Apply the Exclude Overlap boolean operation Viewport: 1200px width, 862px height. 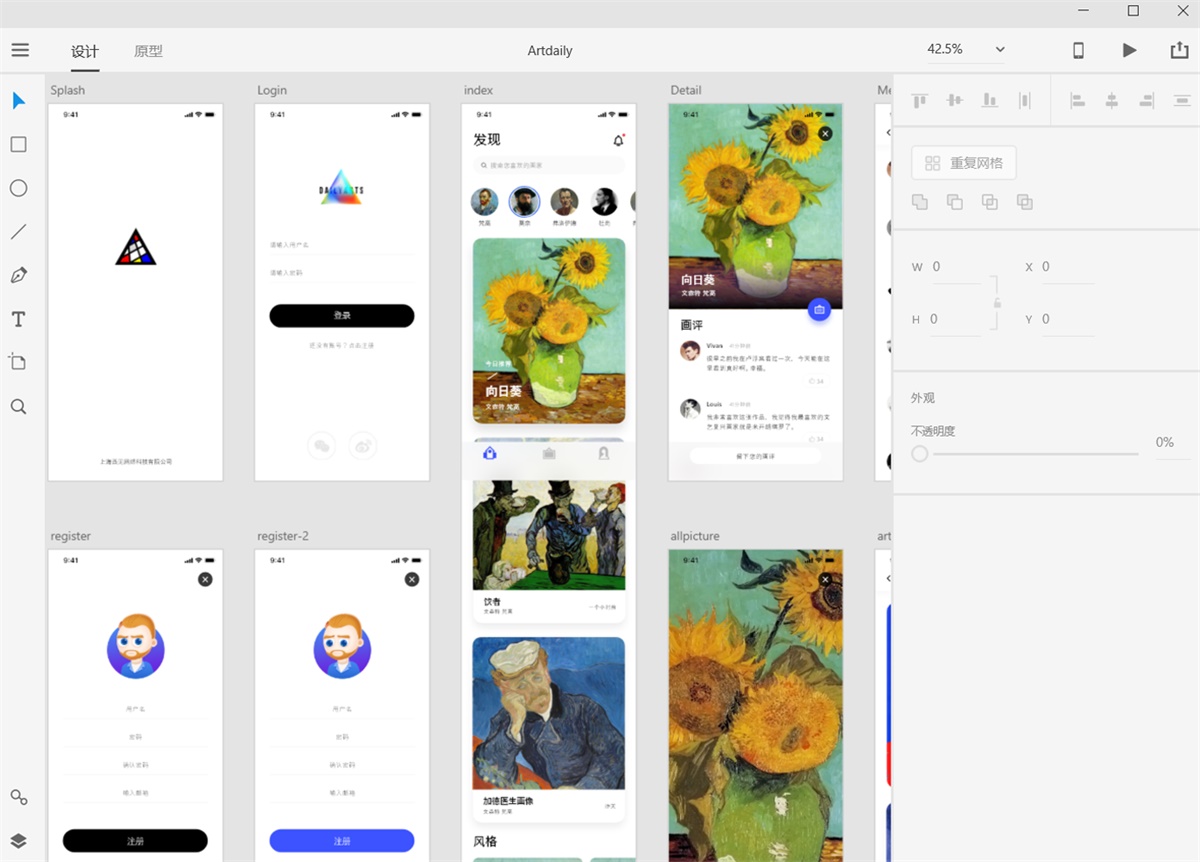[1025, 202]
